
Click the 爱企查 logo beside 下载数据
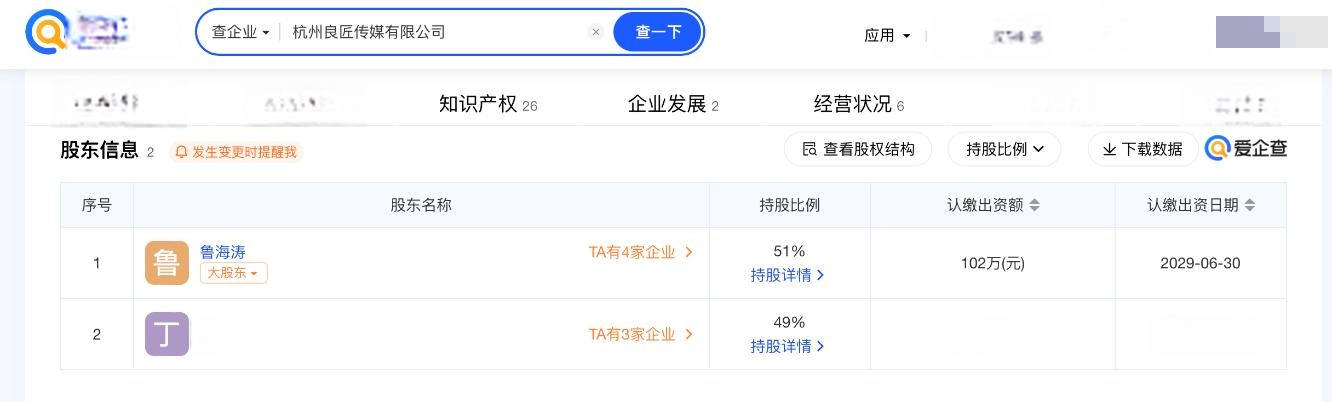(x=1246, y=149)
